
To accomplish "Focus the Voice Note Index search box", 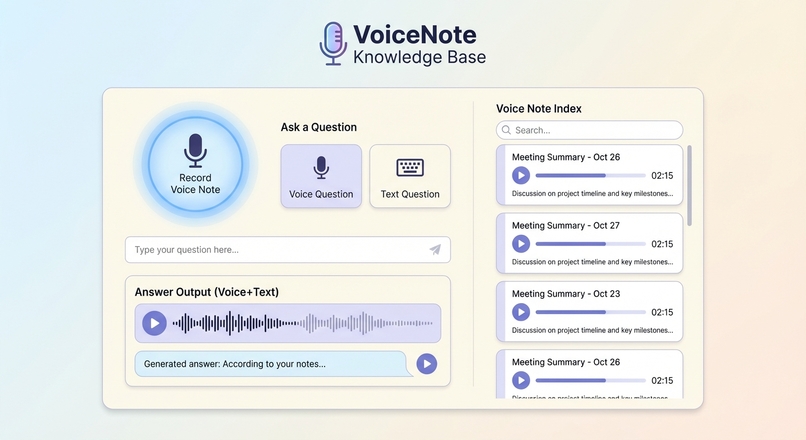I will coord(590,130).
